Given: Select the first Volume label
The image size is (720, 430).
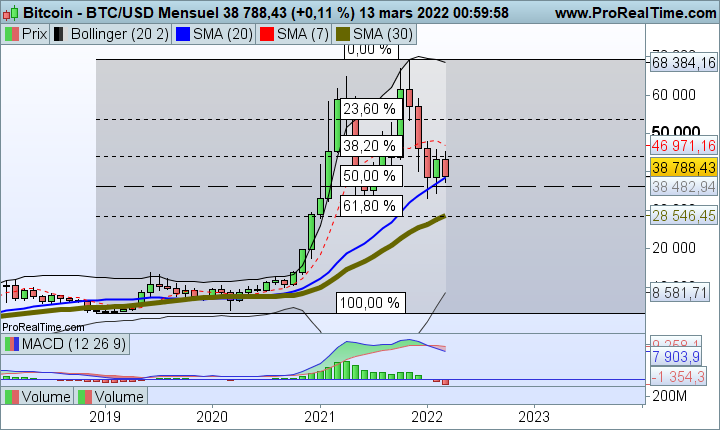Looking at the screenshot, I should point(46,396).
